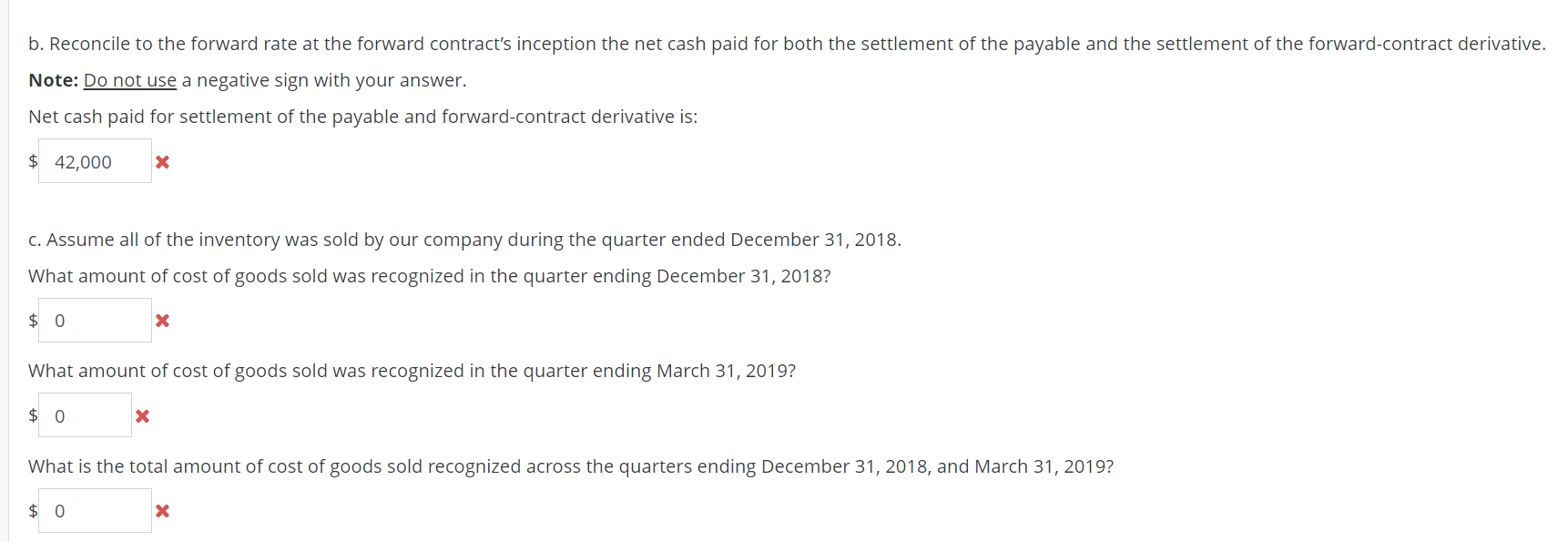Click the part b reconcile instruction sentence
This screenshot has height=542, width=1568.
tap(787, 44)
